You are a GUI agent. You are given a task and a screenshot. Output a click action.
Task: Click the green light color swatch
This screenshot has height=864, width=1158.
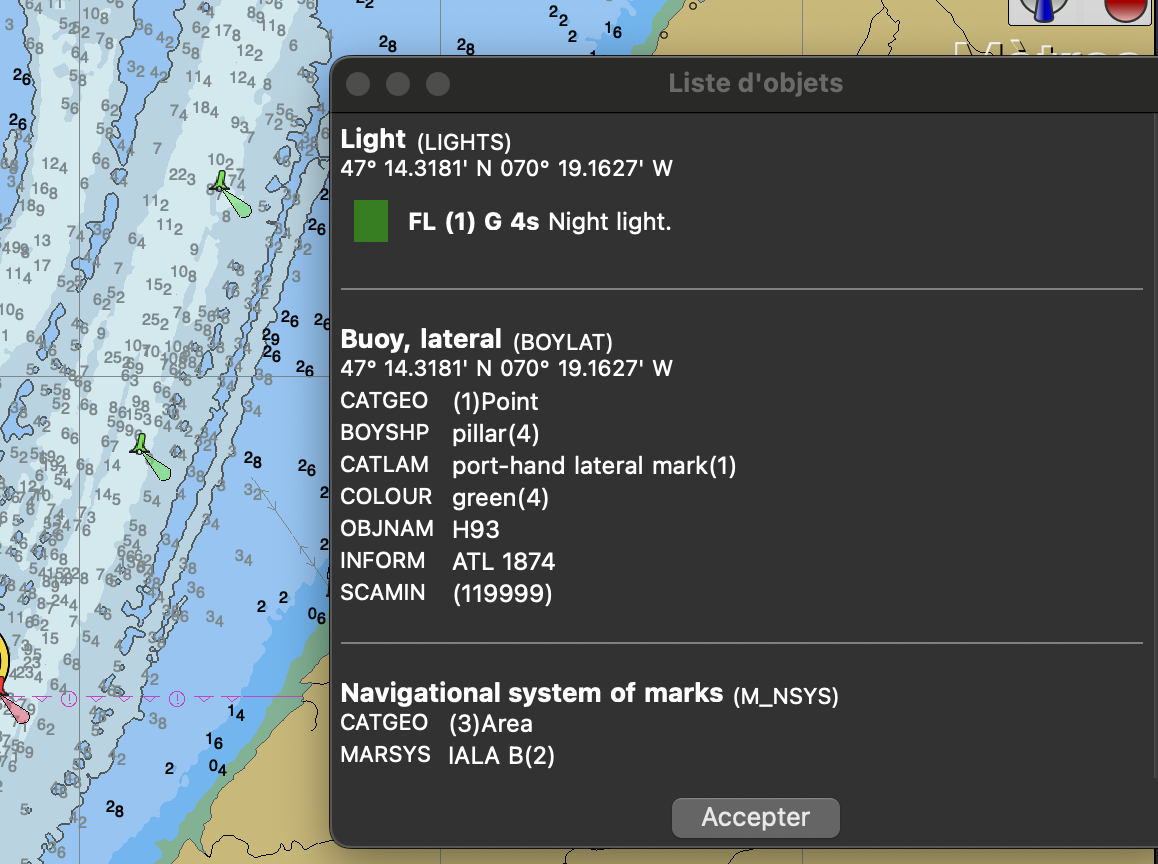(x=370, y=221)
